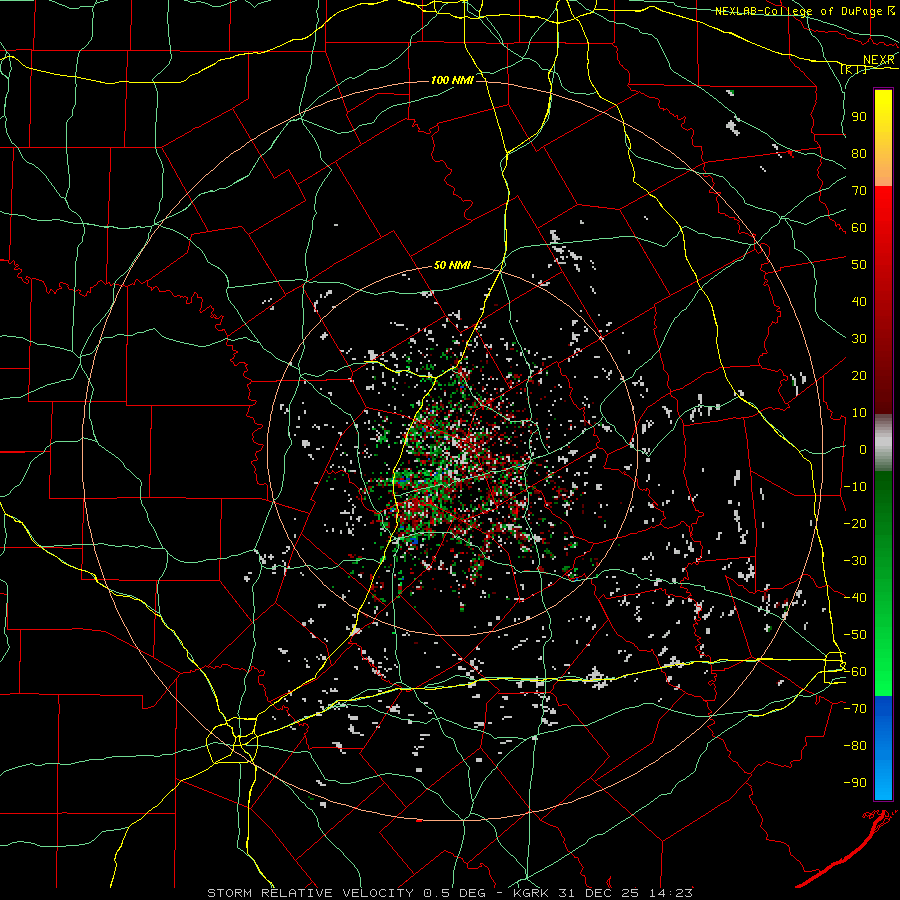Click the 100 NMI range ring label
Viewport: 900px width, 900px height.
(x=452, y=80)
